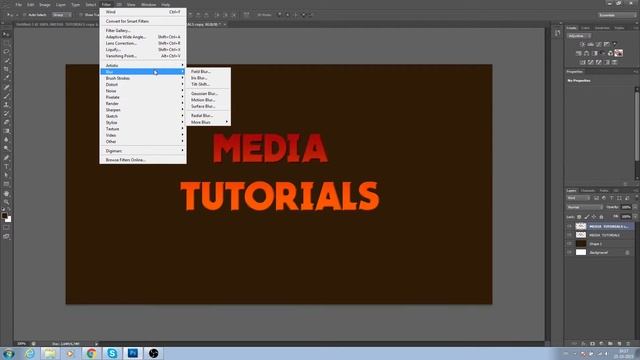The image size is (640, 360).
Task: Toggle Show Transform Controls checkbox
Action: (x=81, y=15)
